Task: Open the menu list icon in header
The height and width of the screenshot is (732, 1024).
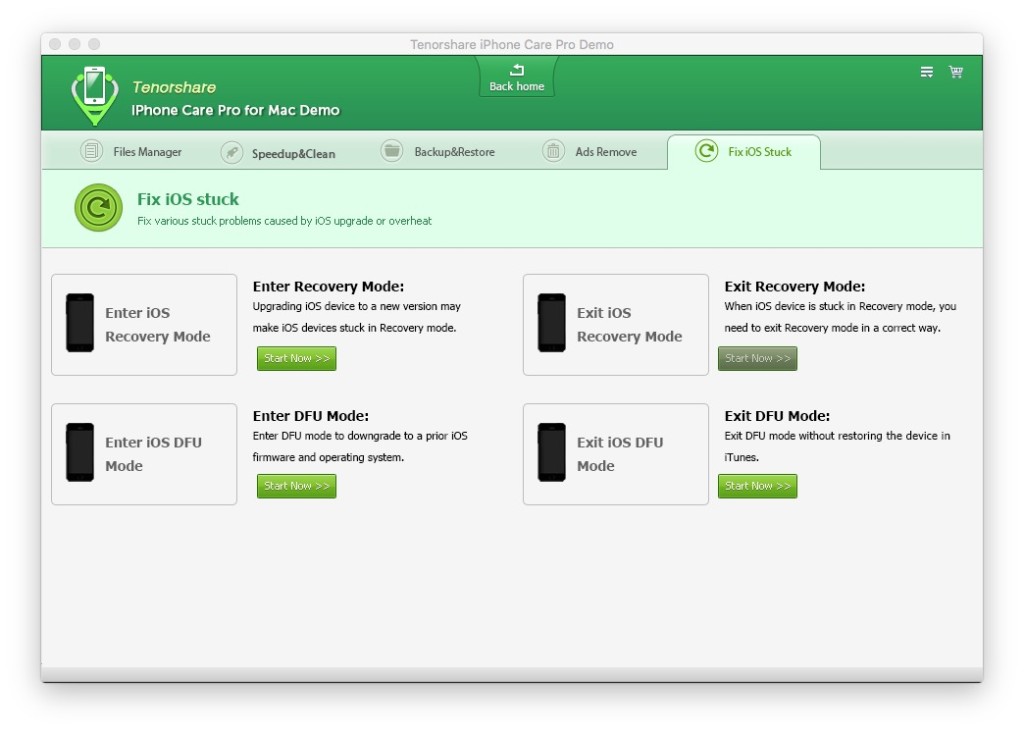Action: click(x=927, y=72)
